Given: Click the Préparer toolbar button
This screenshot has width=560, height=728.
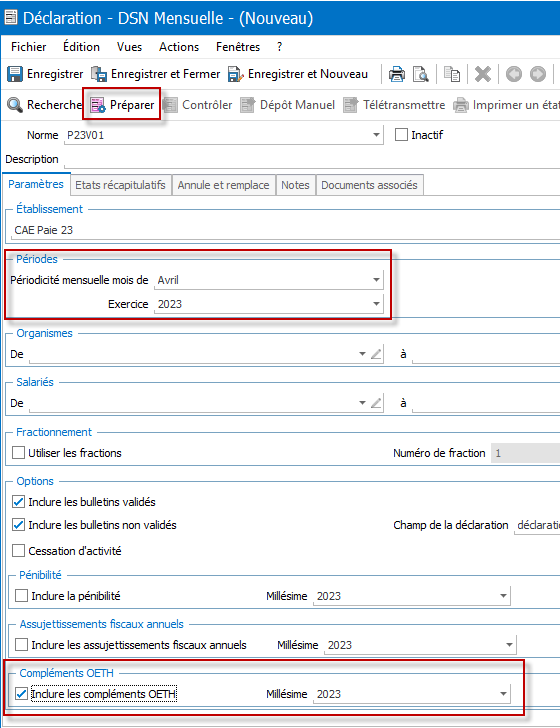Looking at the screenshot, I should 122,105.
